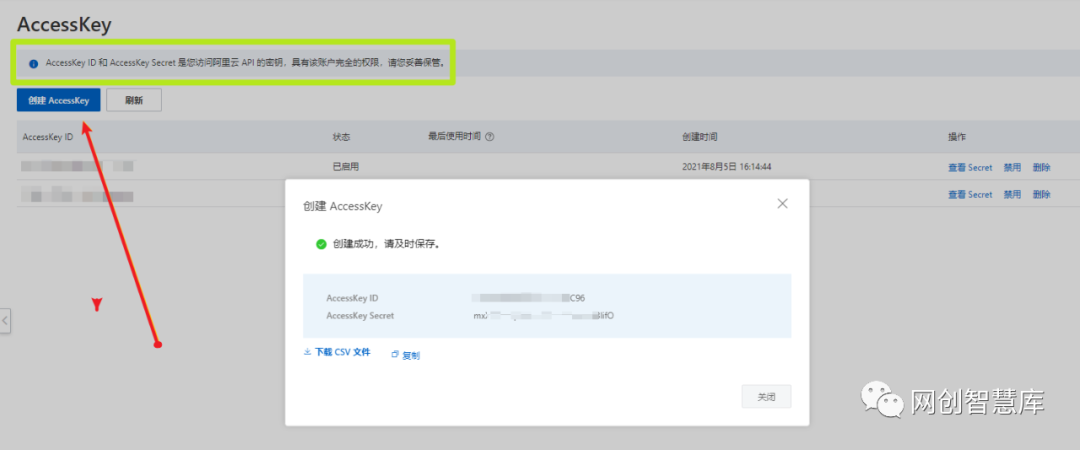The image size is (1080, 450).
Task: Click the 刷新 refresh button
Action: tap(134, 100)
